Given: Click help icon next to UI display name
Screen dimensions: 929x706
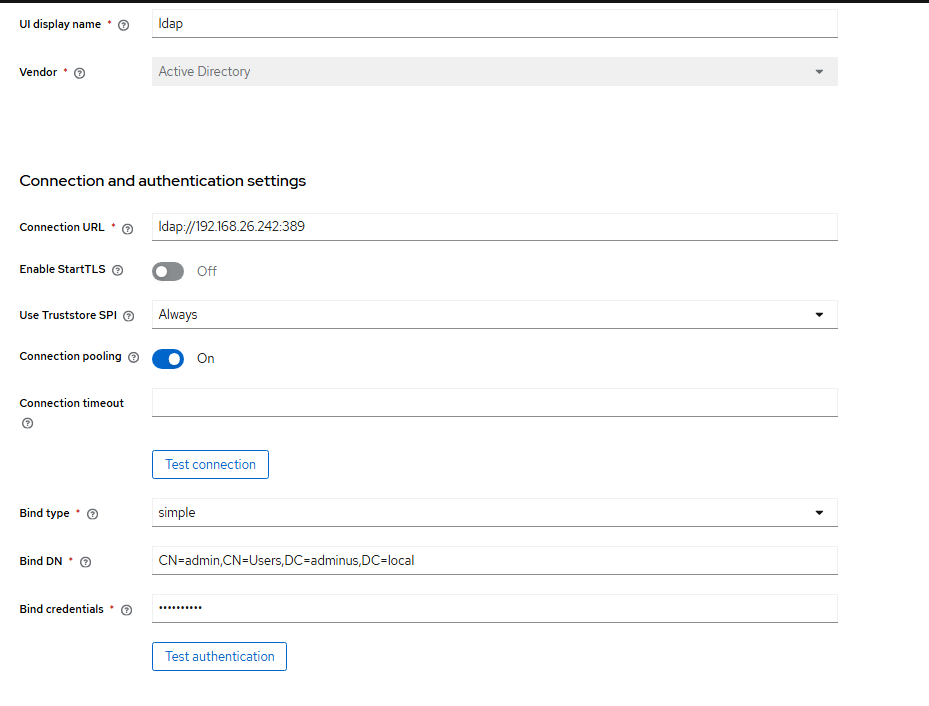Looking at the screenshot, I should (x=124, y=25).
